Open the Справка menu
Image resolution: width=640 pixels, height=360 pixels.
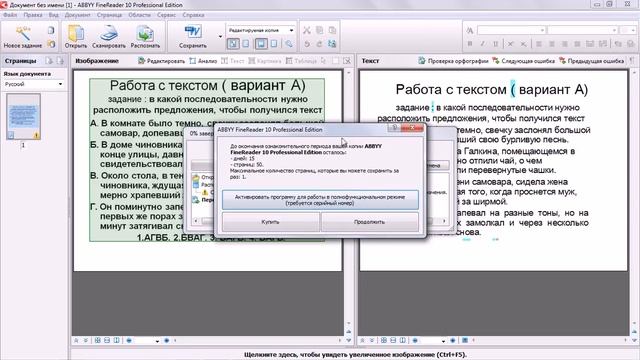pyautogui.click(x=193, y=15)
